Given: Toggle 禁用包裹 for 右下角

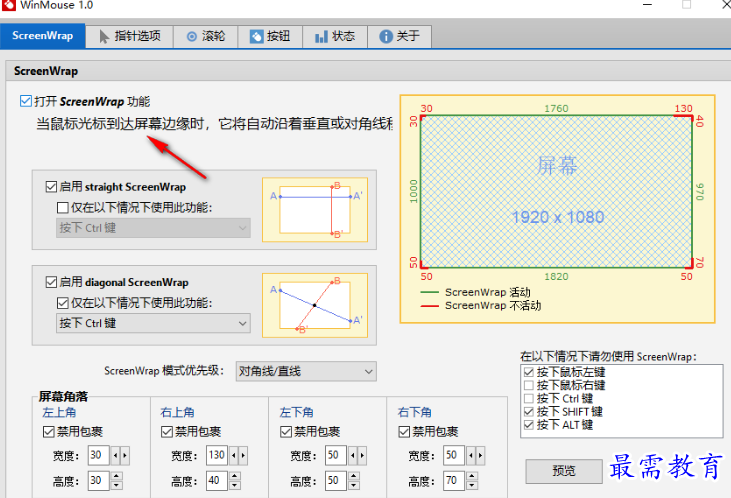Looking at the screenshot, I should [404, 432].
